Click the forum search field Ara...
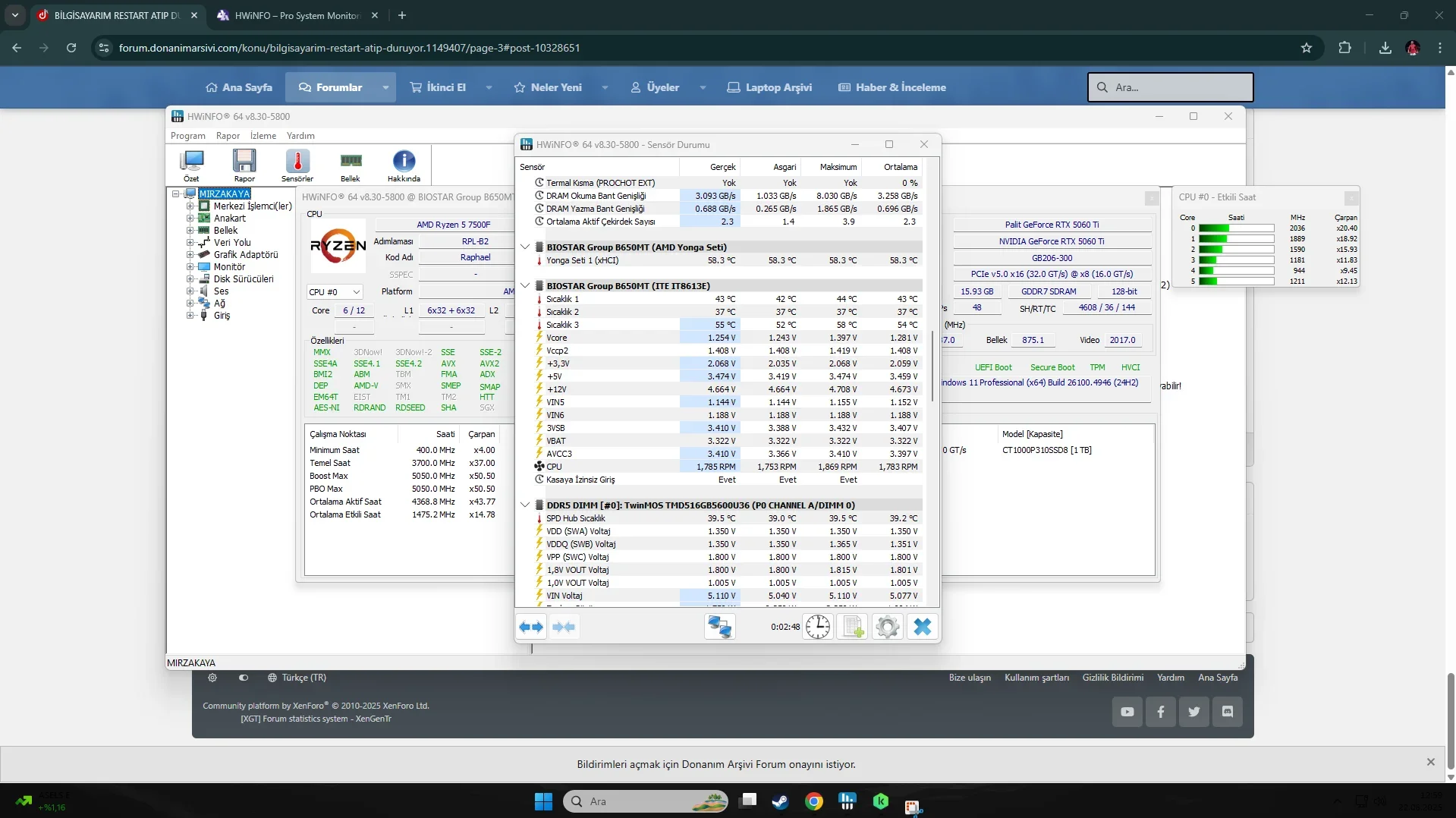 click(x=1170, y=87)
